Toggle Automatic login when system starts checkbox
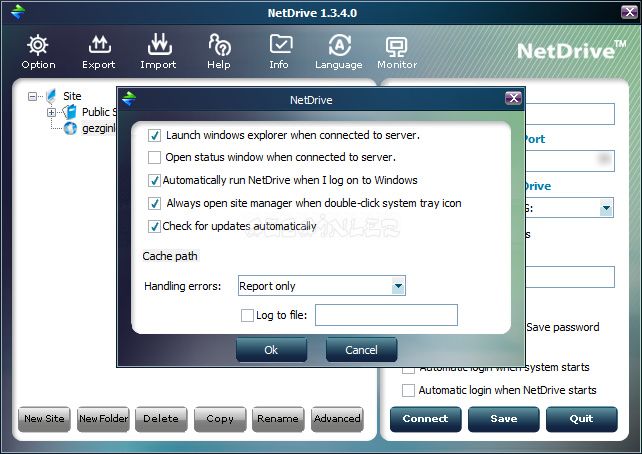The image size is (642, 454). coord(408,369)
